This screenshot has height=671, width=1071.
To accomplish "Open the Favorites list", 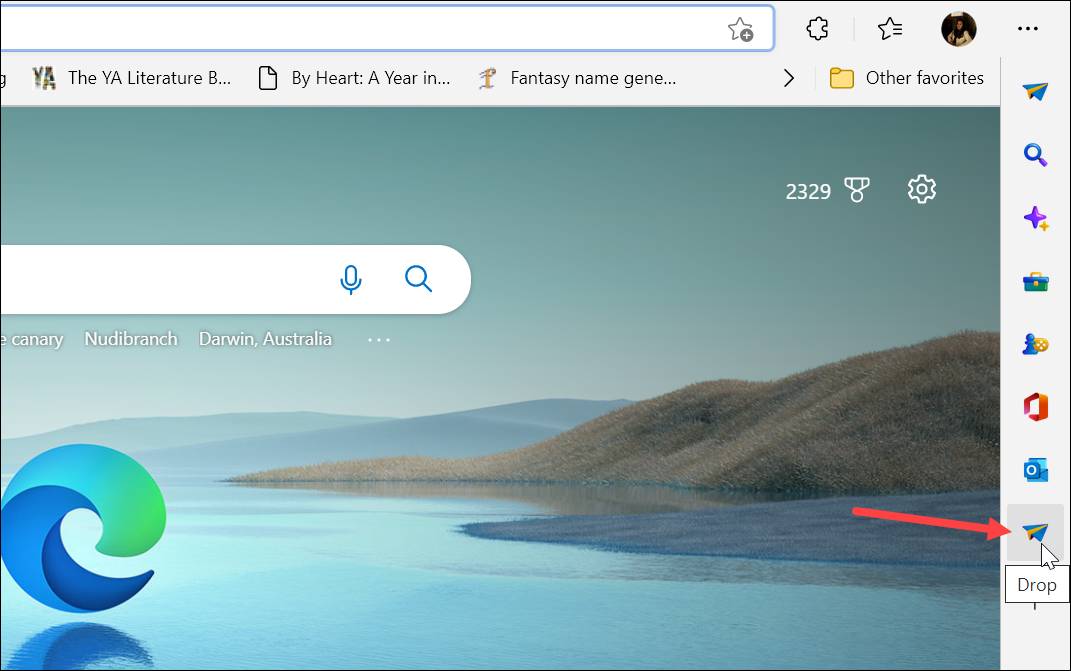I will 889,29.
